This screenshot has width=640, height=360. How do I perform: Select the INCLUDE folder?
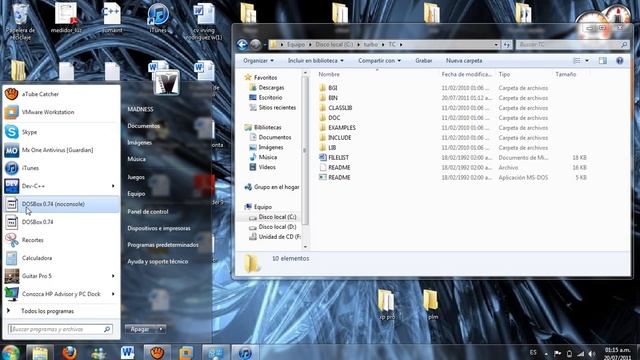(340, 138)
